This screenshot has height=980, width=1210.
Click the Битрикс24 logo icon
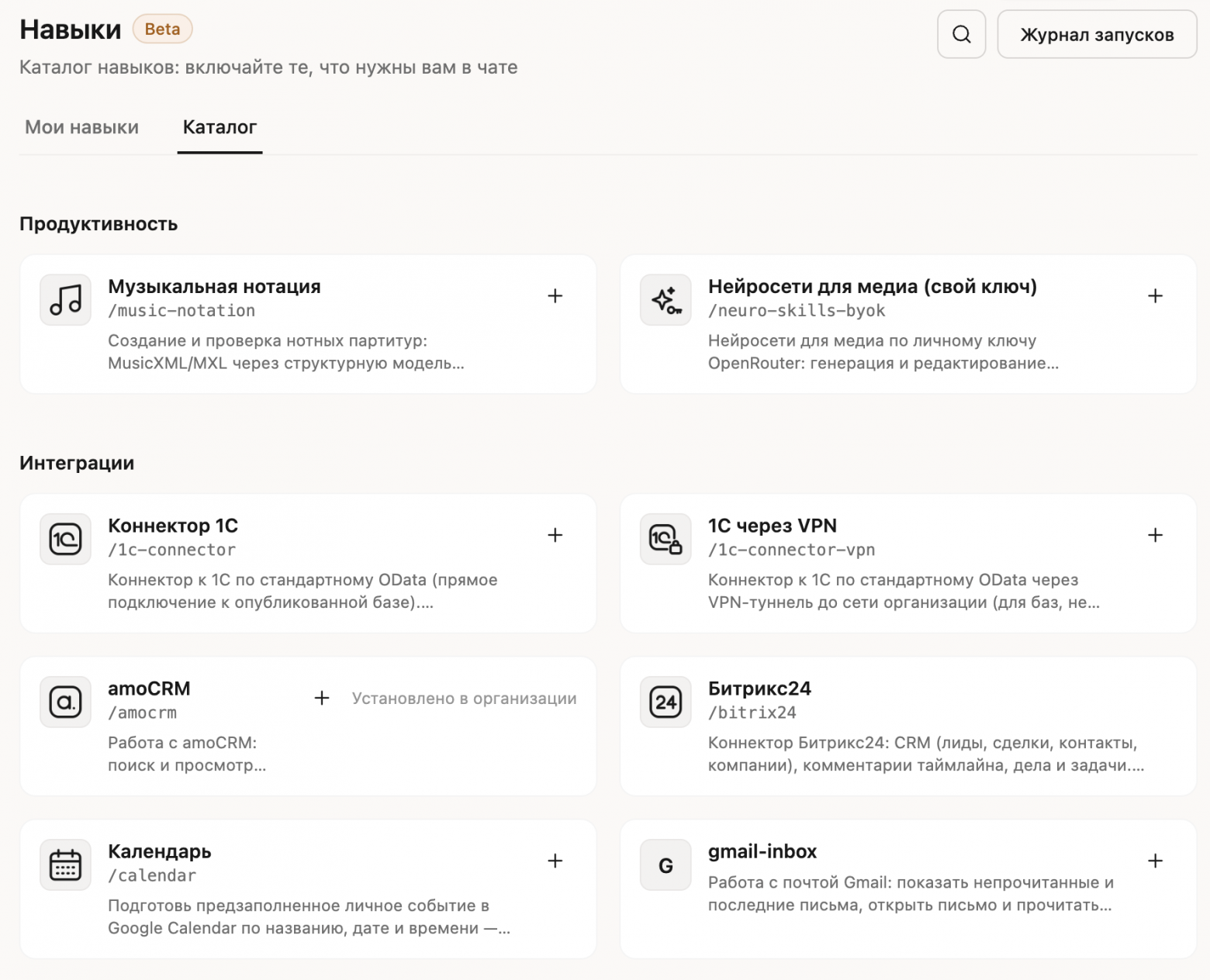tap(665, 702)
